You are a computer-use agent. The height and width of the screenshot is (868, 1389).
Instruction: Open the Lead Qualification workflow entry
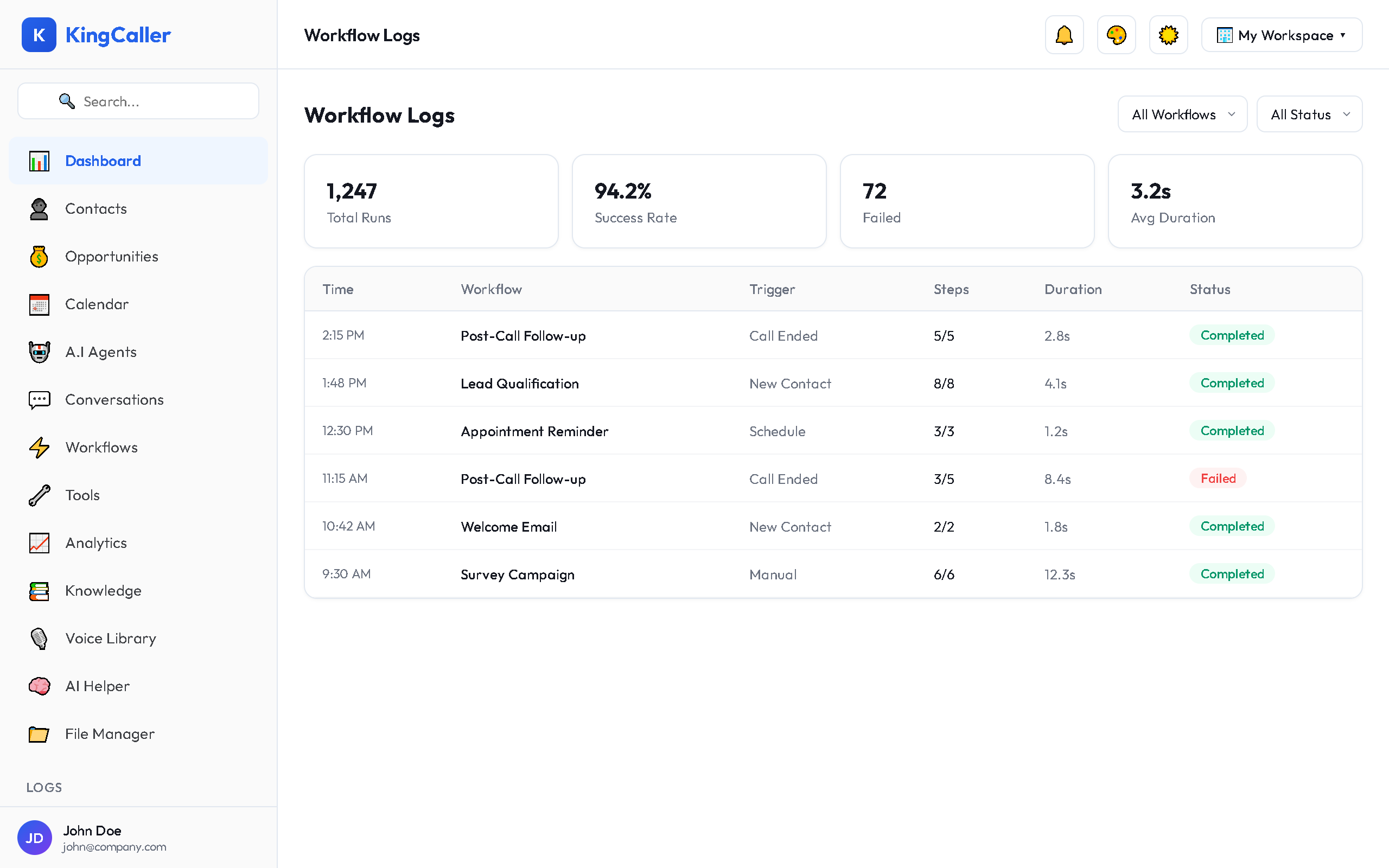(519, 384)
